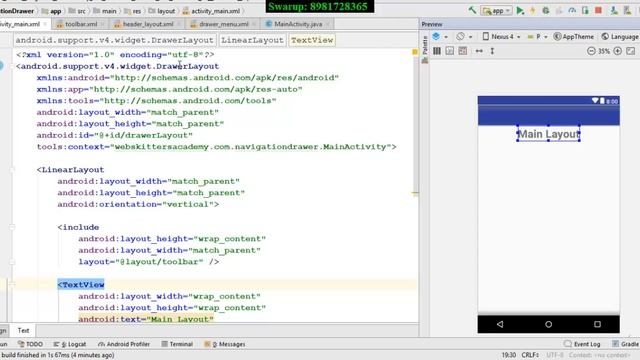Open the API version P dropdown
This screenshot has width=640, height=360.
point(537,37)
